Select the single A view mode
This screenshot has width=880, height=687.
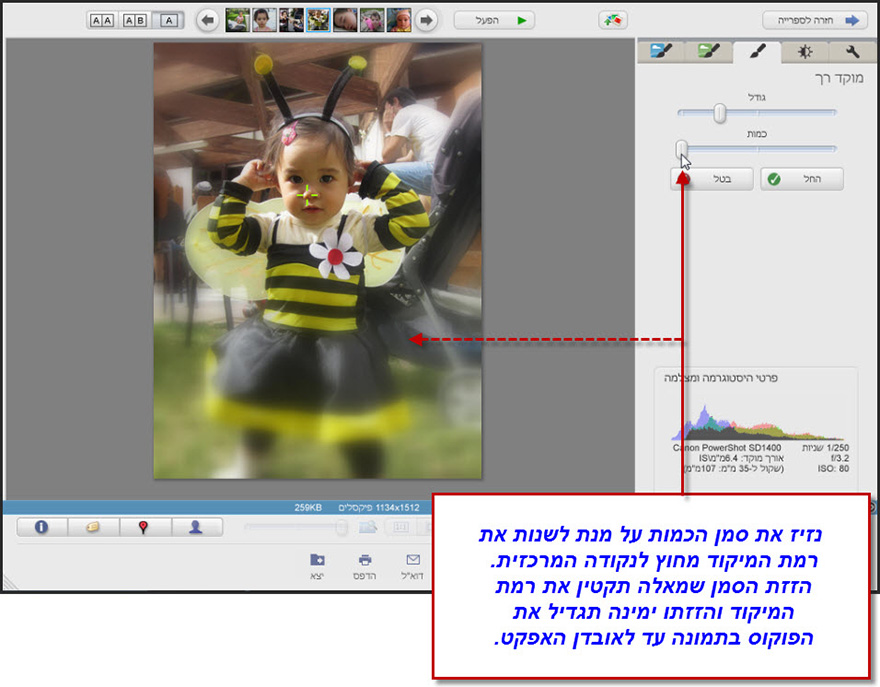point(169,18)
